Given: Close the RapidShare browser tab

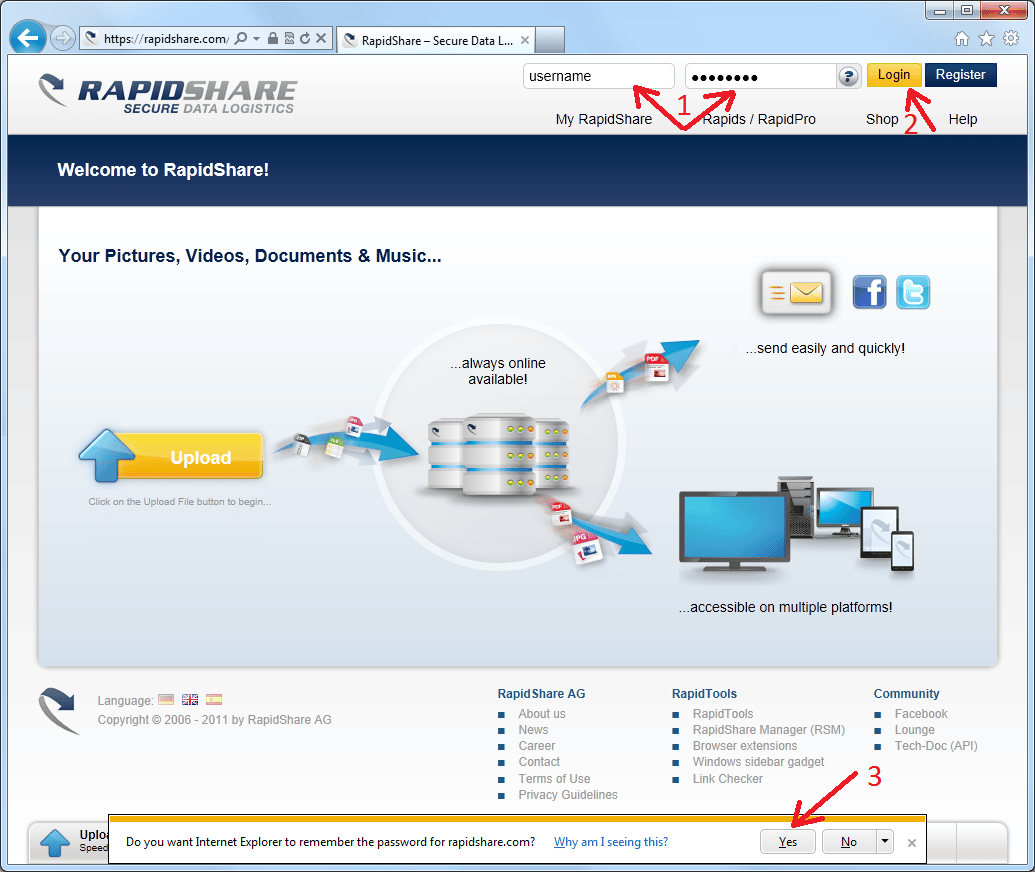Looking at the screenshot, I should 525,40.
